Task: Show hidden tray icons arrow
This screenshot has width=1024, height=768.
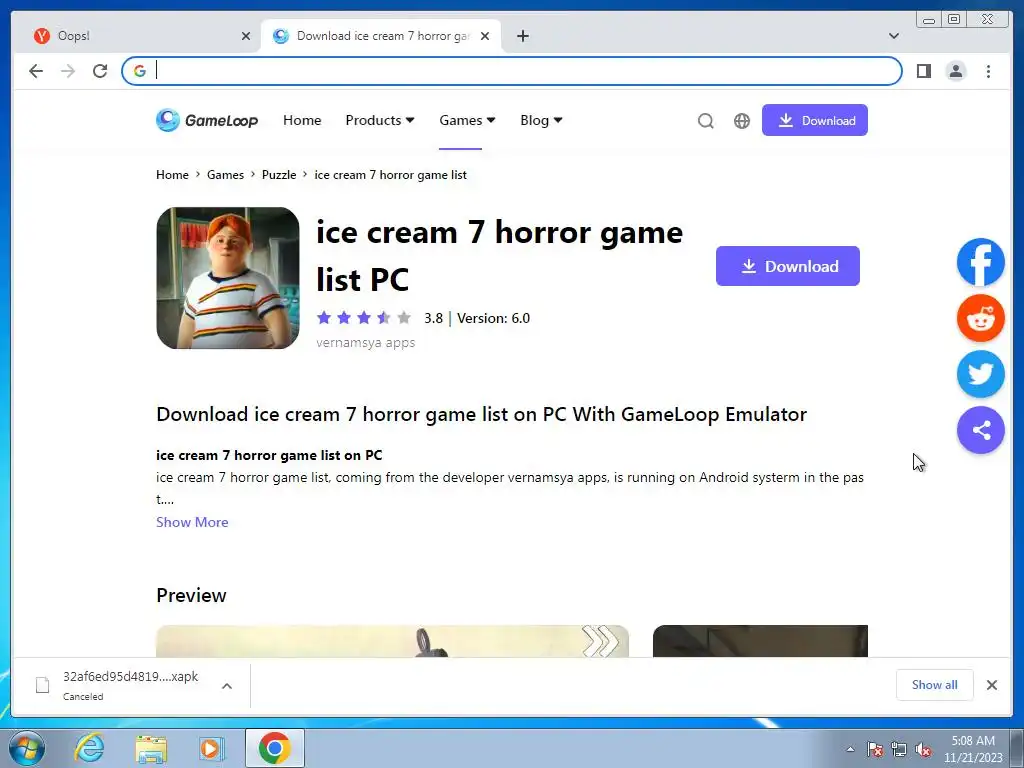Action: pyautogui.click(x=850, y=749)
